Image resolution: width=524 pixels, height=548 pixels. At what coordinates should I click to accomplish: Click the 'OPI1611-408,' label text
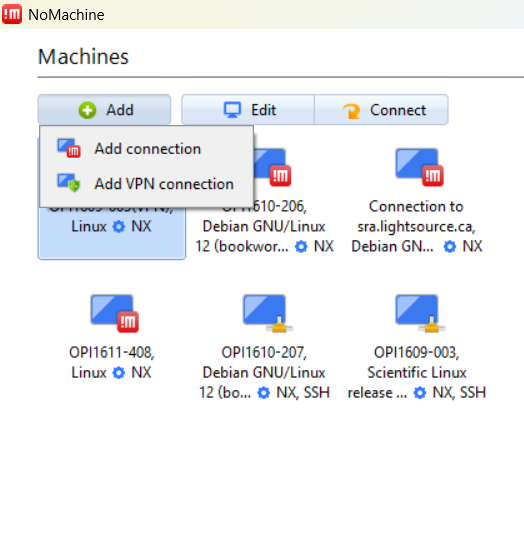112,352
